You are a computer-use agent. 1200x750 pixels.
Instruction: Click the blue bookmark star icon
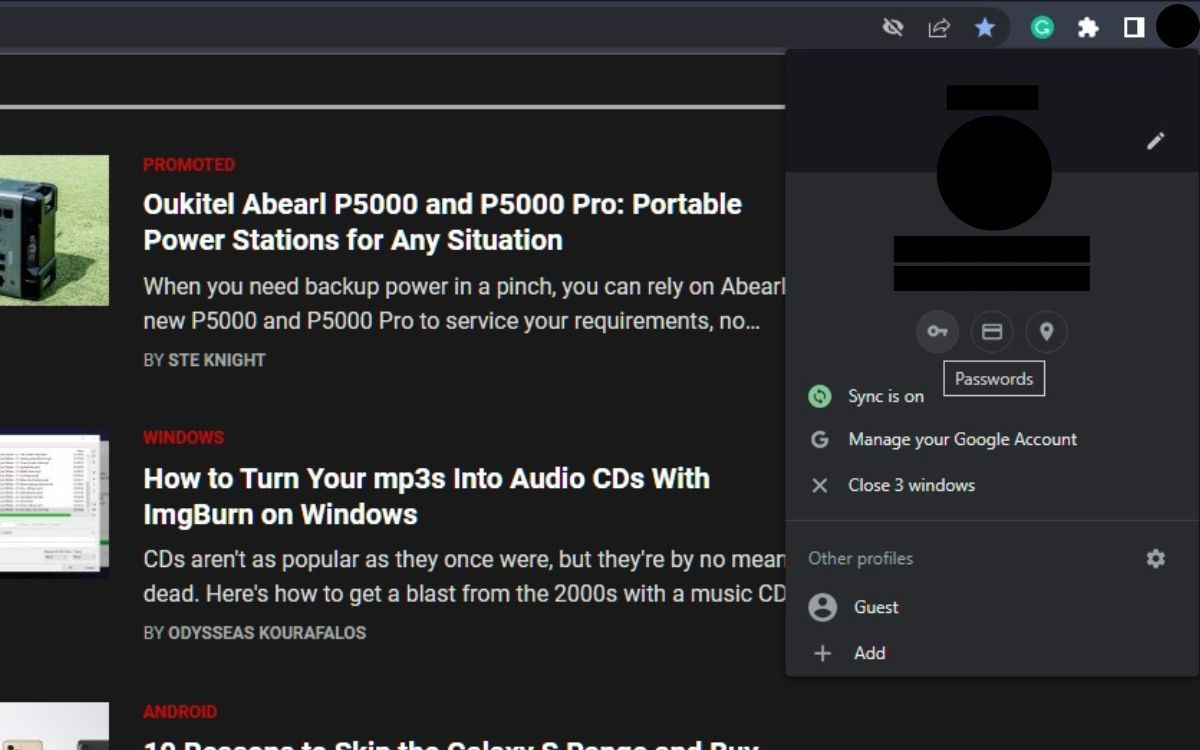(985, 28)
